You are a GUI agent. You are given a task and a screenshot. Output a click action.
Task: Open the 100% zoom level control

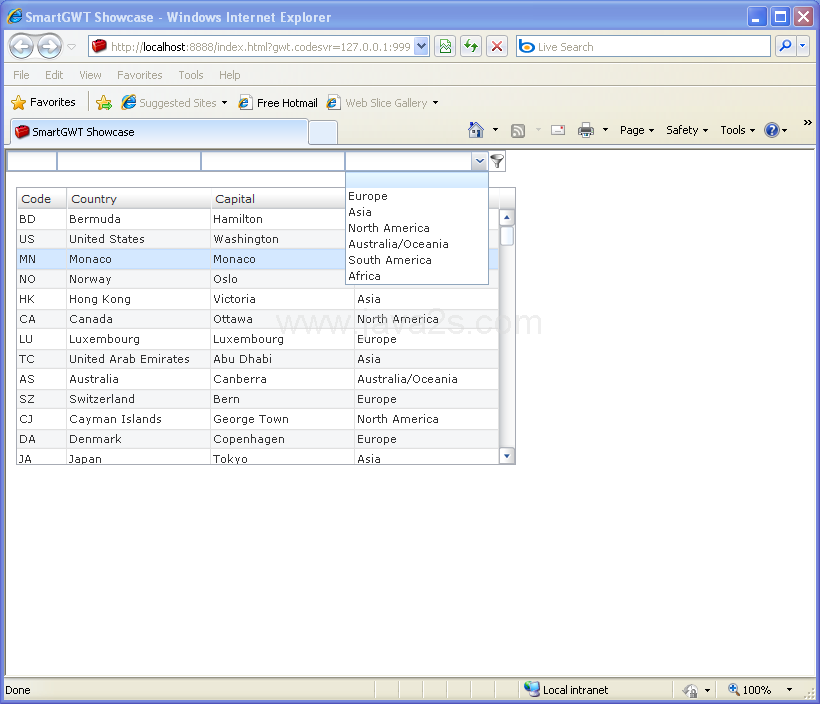pyautogui.click(x=760, y=690)
